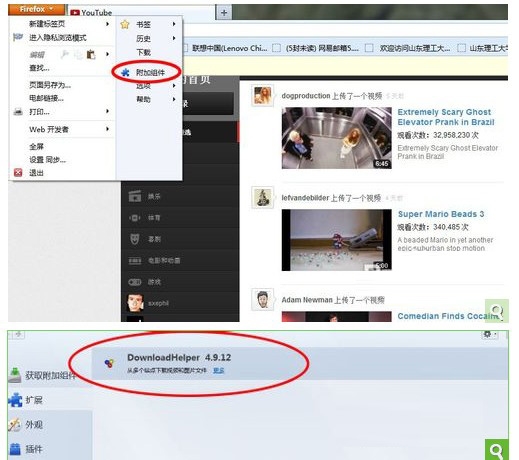The height and width of the screenshot is (460, 519).
Task: Choose 页面另存为 from Firefox menu
Action: pyautogui.click(x=50, y=85)
